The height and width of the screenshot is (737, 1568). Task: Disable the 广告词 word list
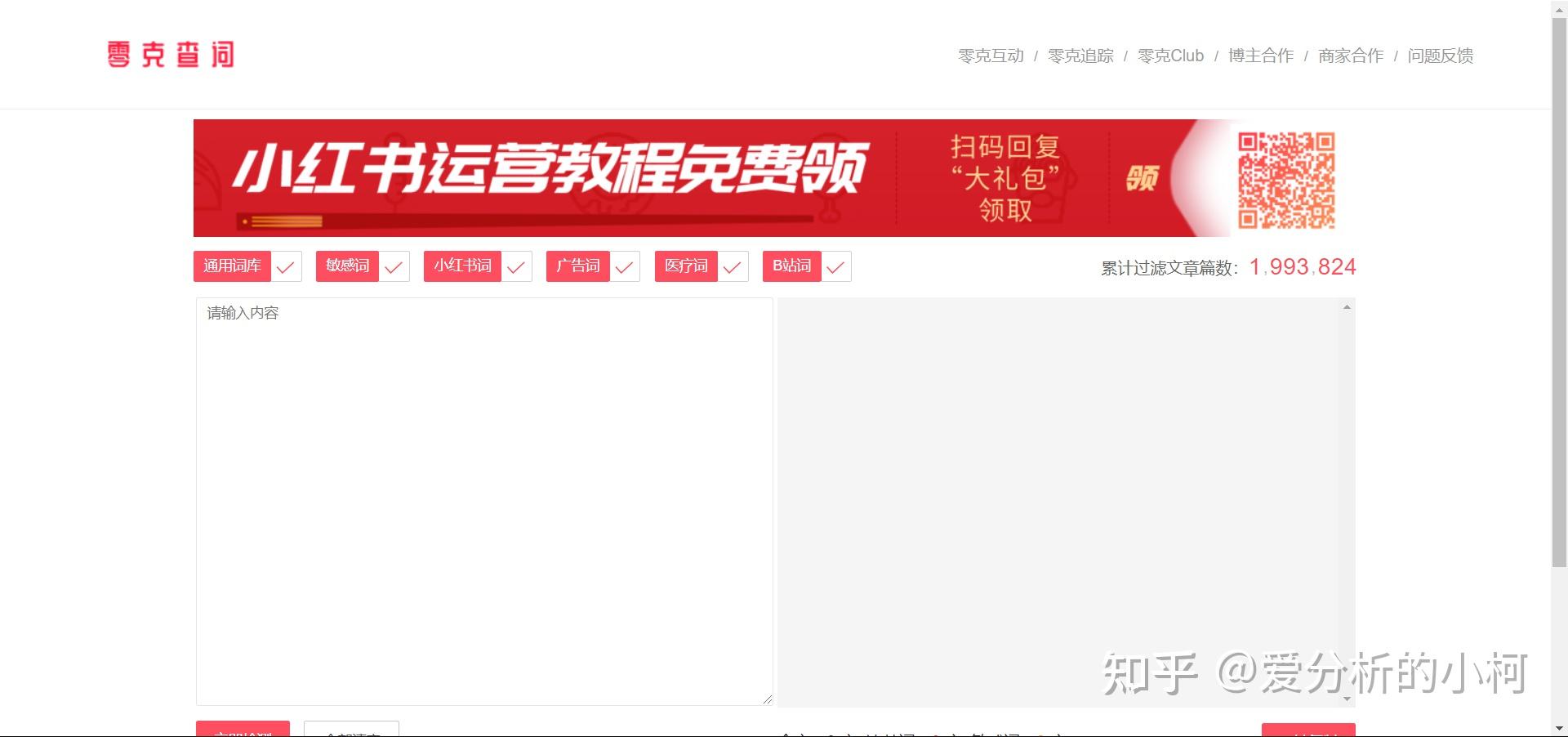tap(625, 266)
